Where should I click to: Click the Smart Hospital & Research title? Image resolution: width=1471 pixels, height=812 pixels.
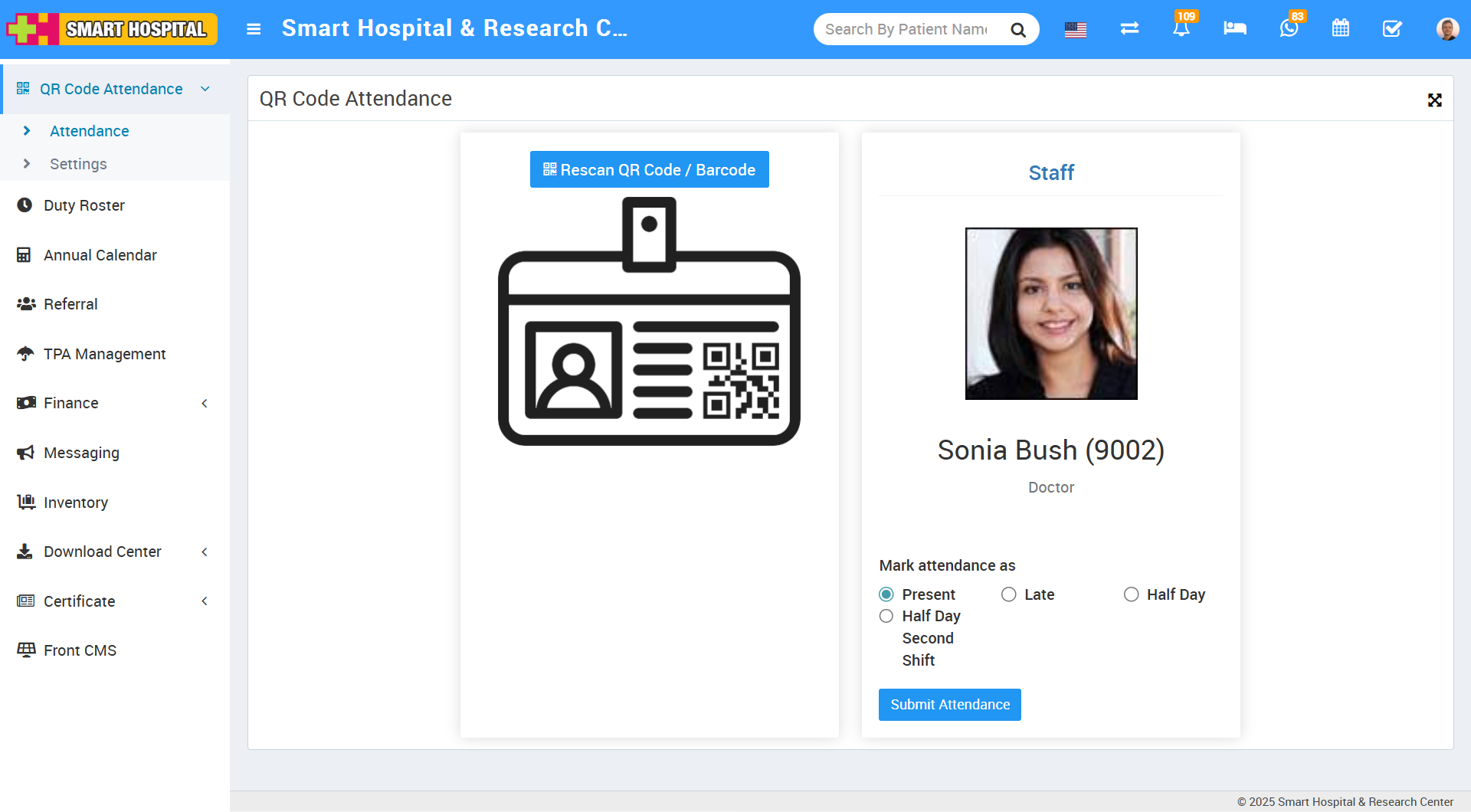coord(455,28)
